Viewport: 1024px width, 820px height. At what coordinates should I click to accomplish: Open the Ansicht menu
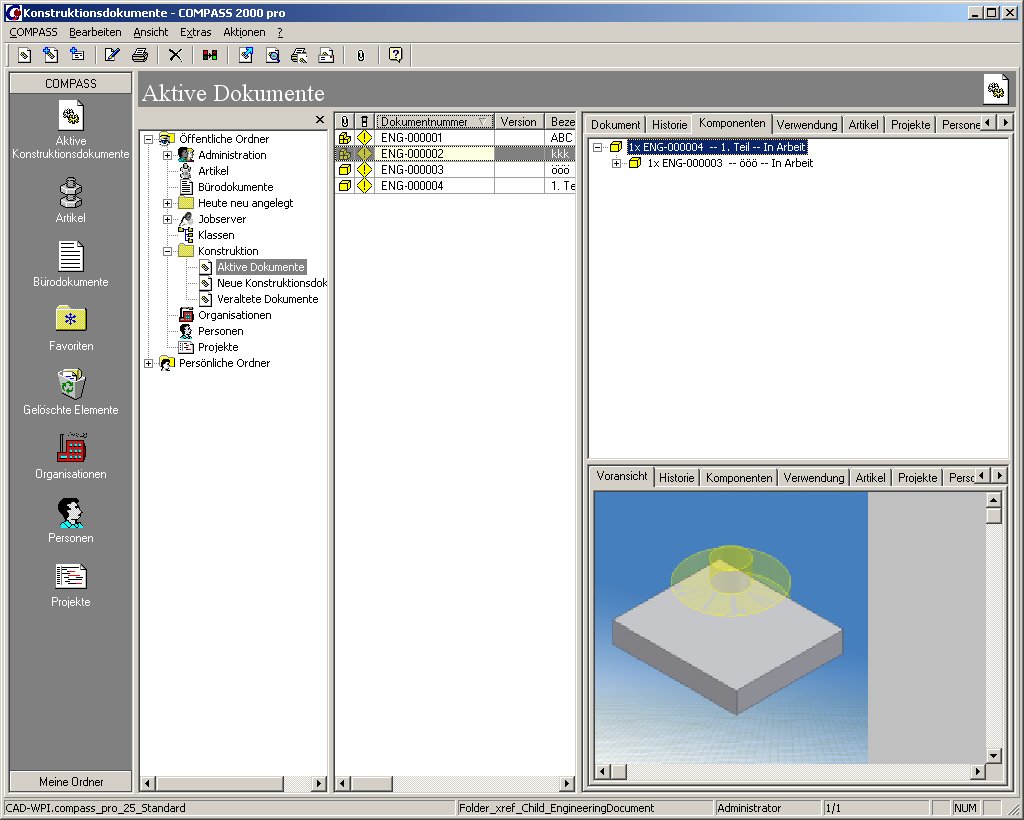[151, 32]
